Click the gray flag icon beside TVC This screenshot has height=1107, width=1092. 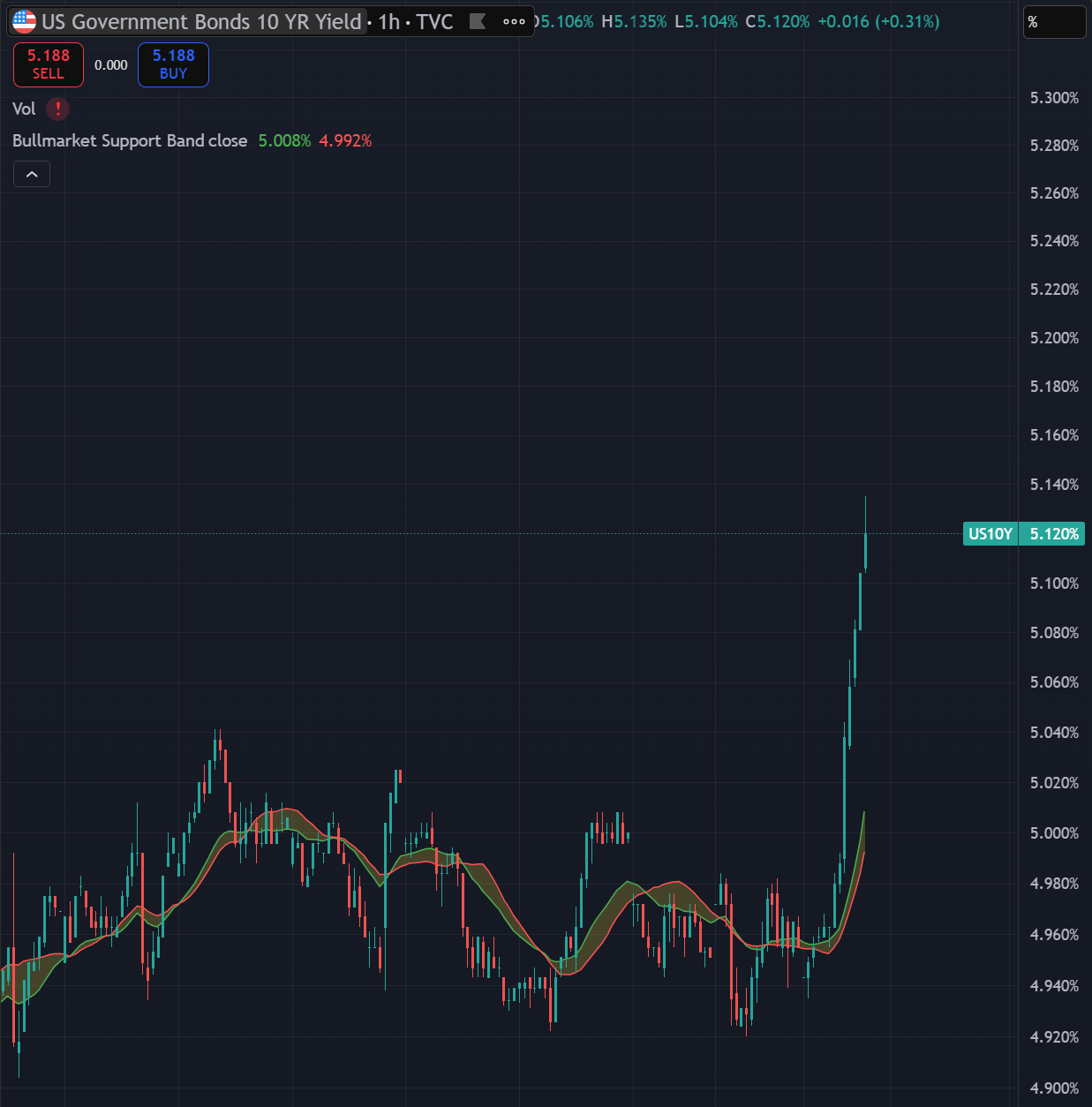pos(478,21)
